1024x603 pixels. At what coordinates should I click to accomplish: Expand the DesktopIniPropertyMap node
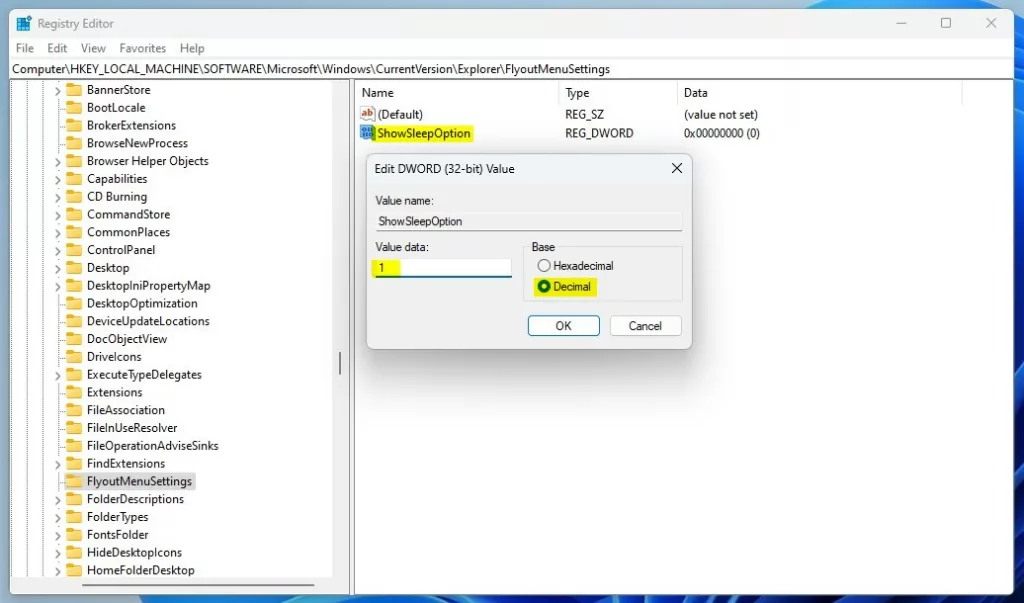(x=57, y=286)
